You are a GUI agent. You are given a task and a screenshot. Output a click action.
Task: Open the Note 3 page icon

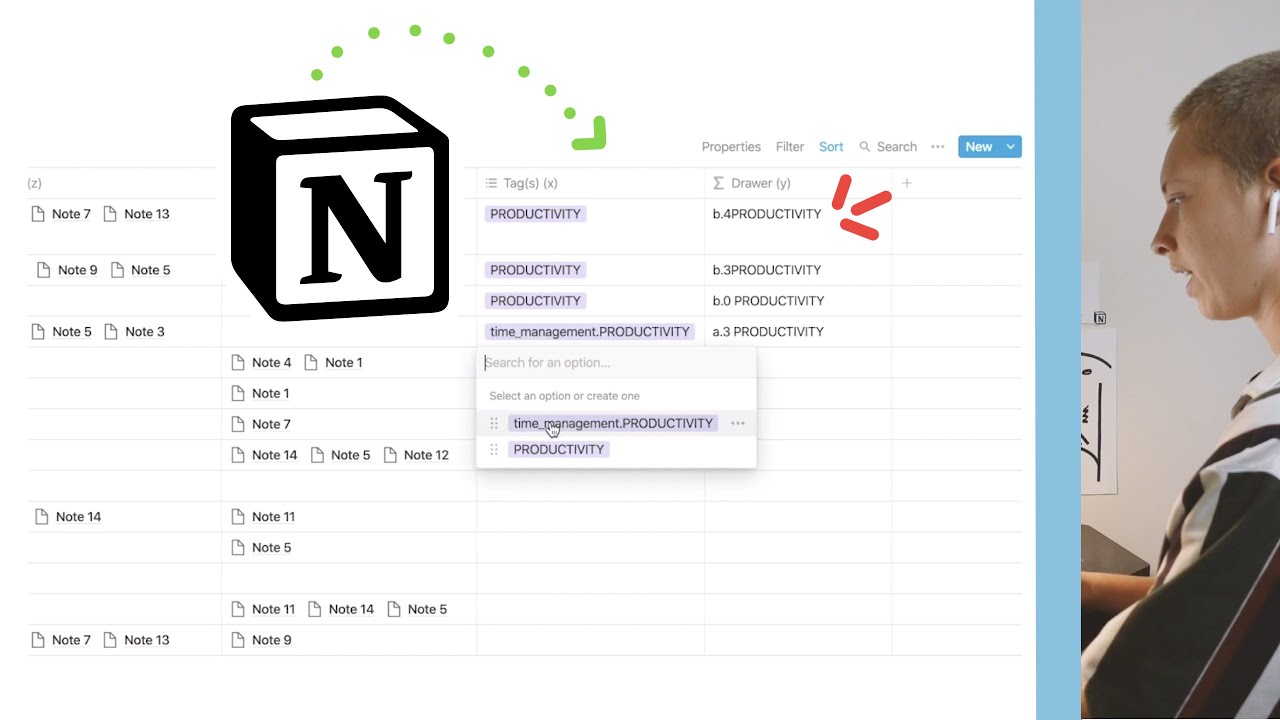pyautogui.click(x=111, y=331)
